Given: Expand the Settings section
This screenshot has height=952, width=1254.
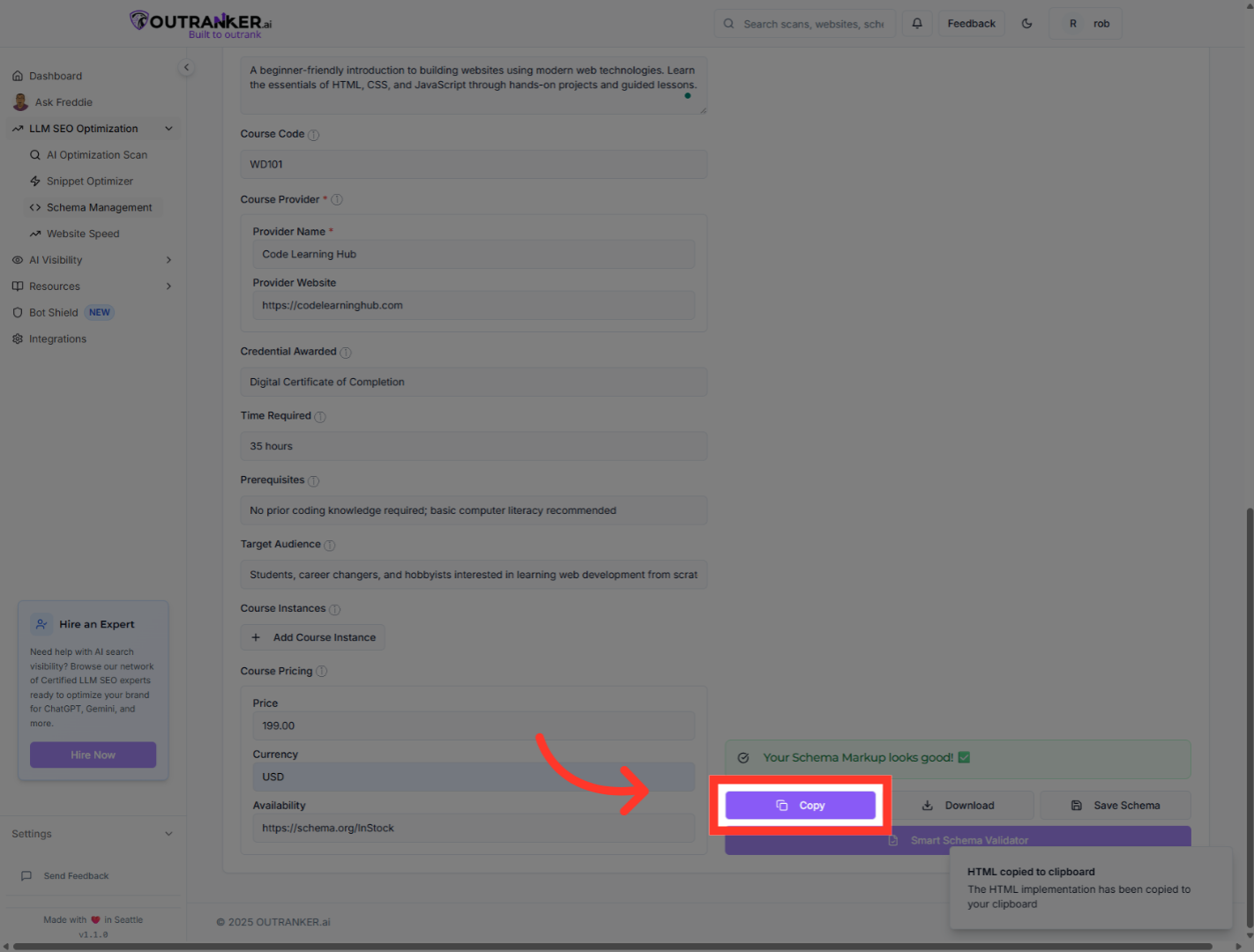Looking at the screenshot, I should [x=93, y=834].
